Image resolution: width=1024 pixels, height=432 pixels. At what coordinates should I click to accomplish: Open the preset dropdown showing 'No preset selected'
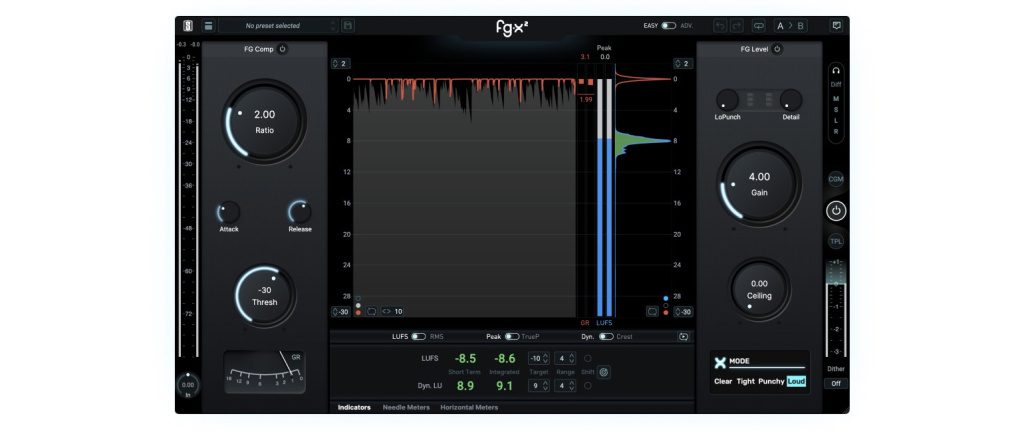279,26
